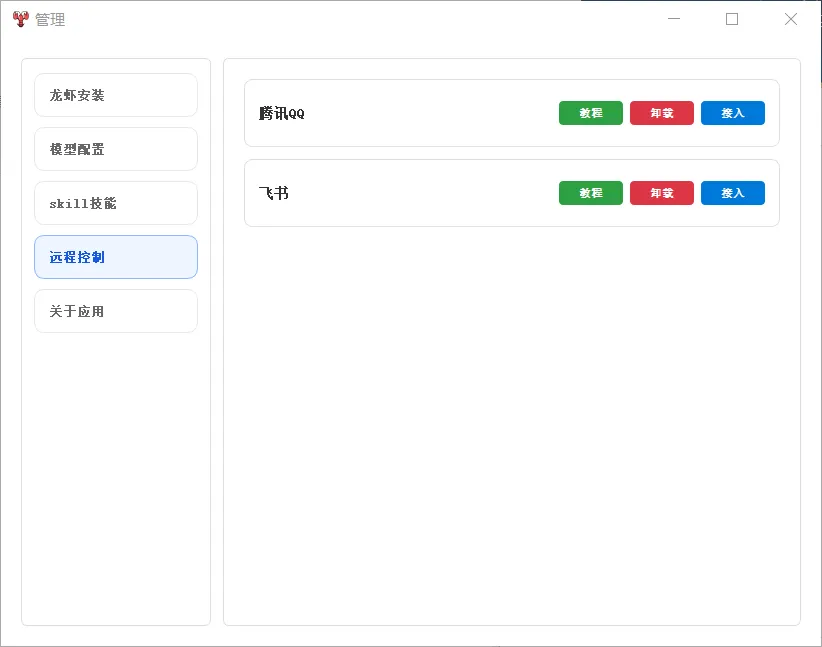
Task: Select the highlighted 远程控制 sidebar item
Action: (116, 257)
